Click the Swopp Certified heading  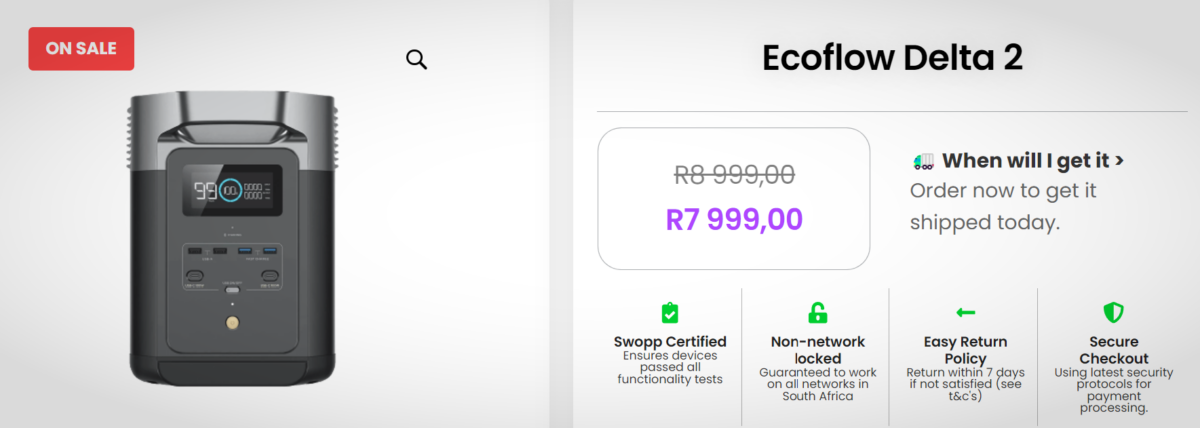pyautogui.click(x=670, y=342)
